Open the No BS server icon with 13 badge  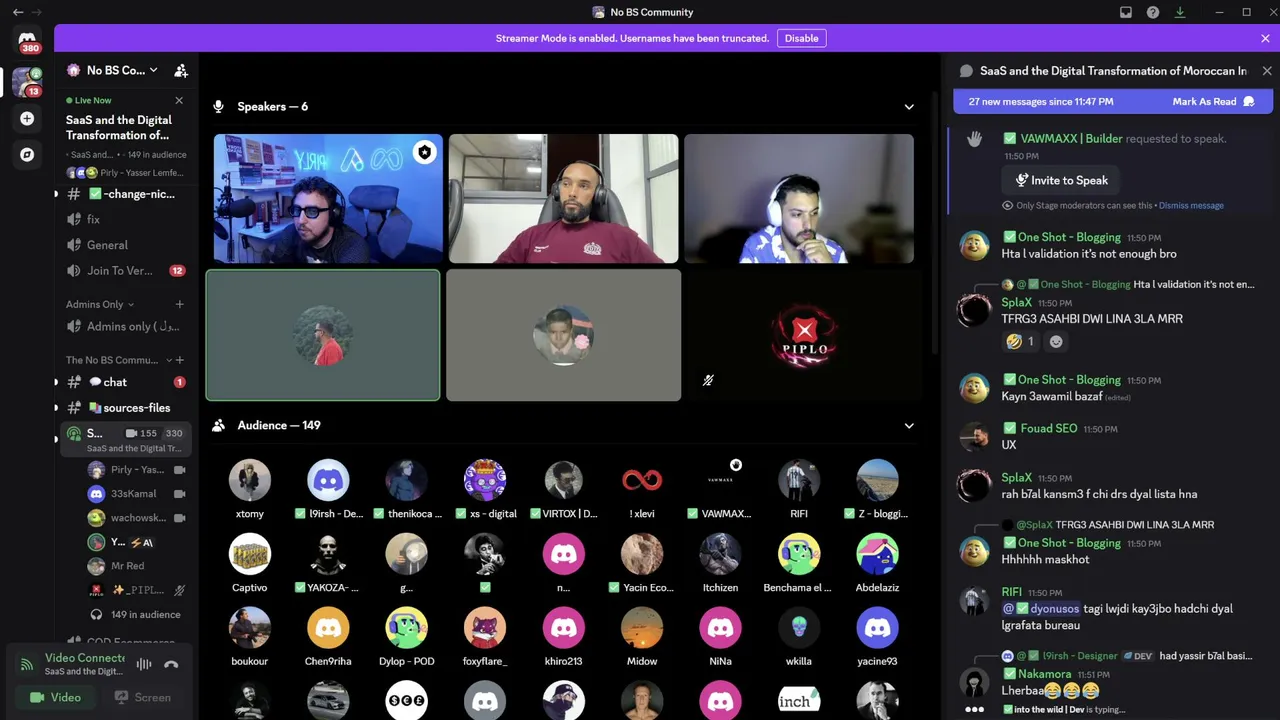(27, 82)
